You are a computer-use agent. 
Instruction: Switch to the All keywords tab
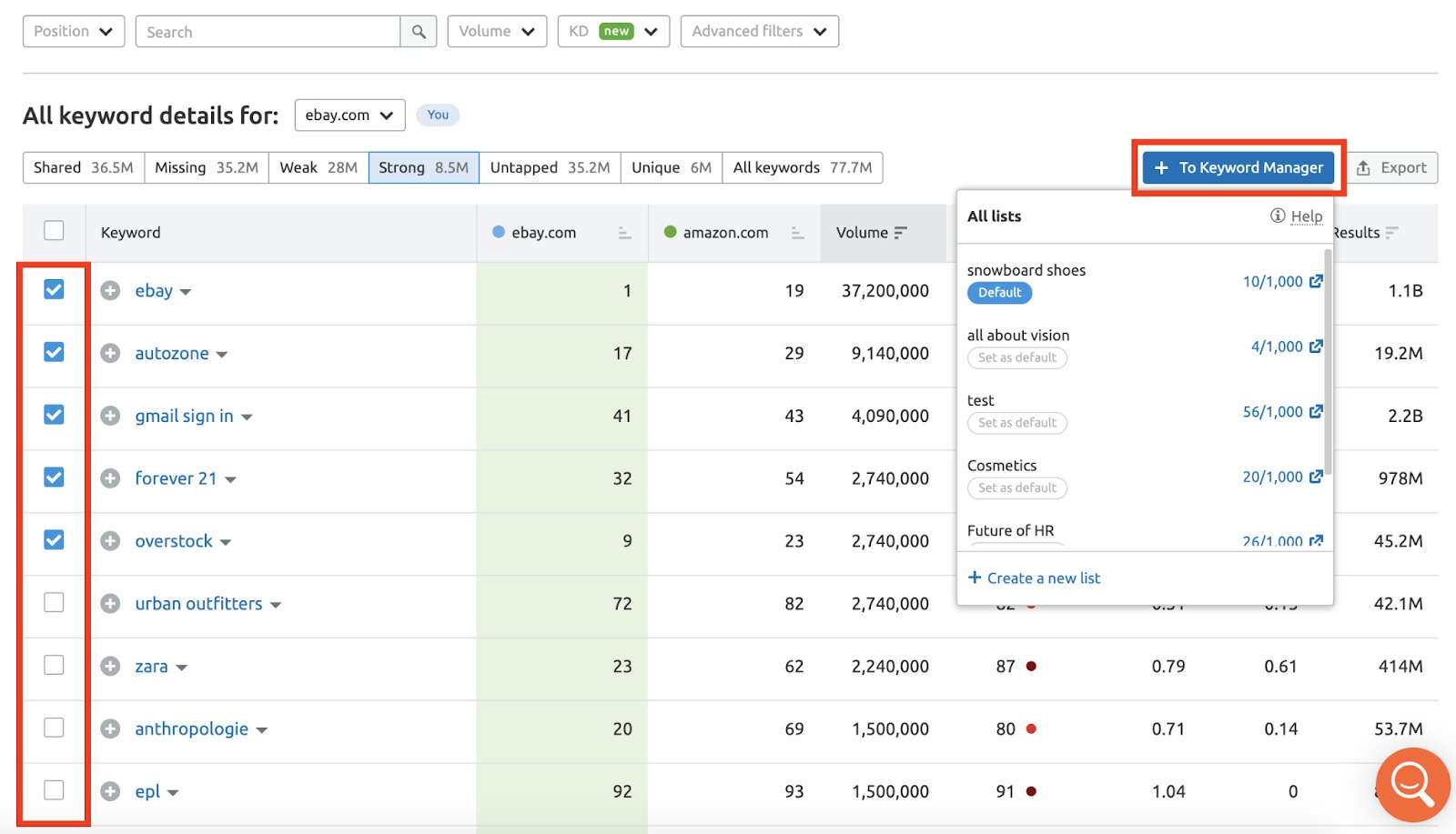coord(803,167)
